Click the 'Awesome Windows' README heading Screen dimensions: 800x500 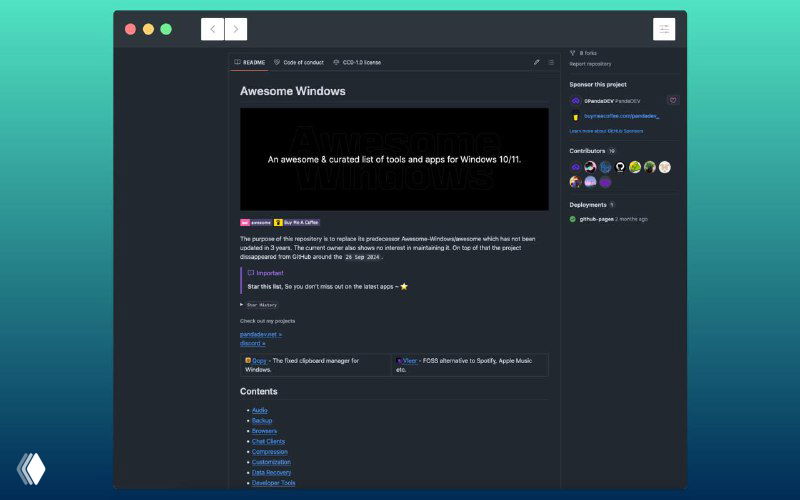(x=293, y=91)
